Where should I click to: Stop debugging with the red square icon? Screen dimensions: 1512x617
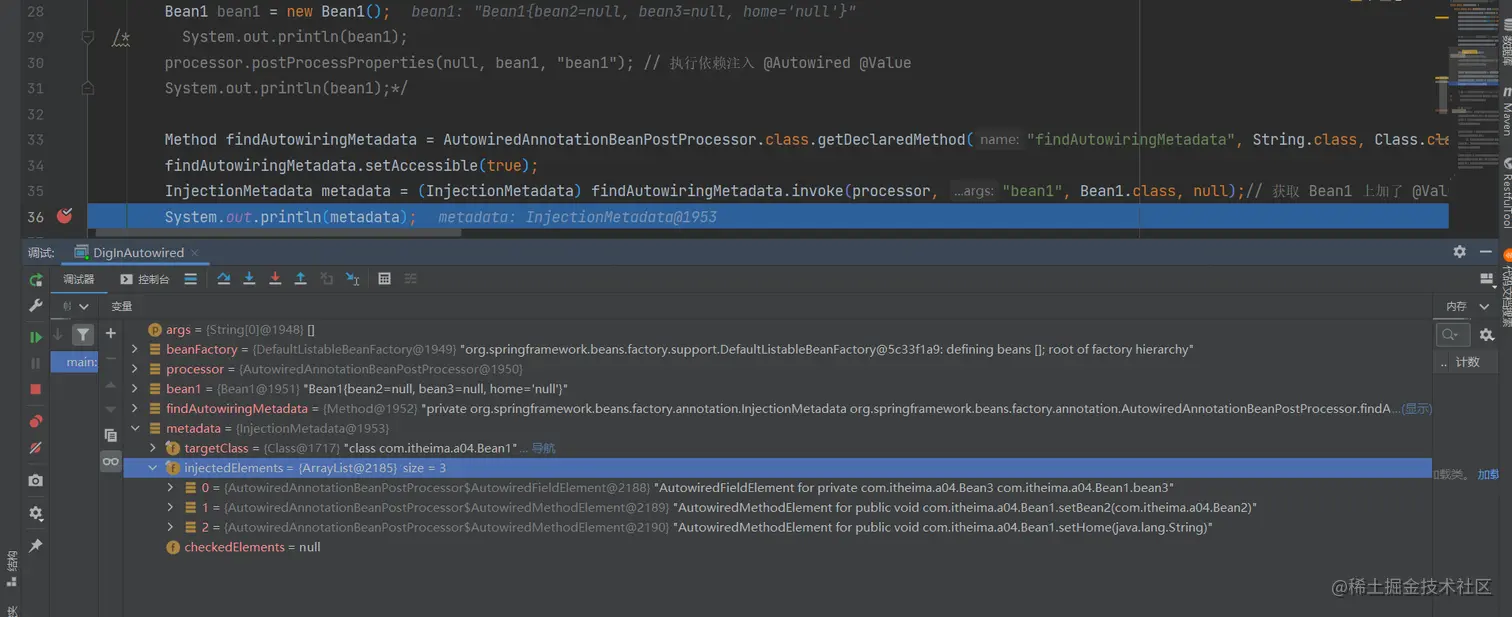click(x=36, y=389)
